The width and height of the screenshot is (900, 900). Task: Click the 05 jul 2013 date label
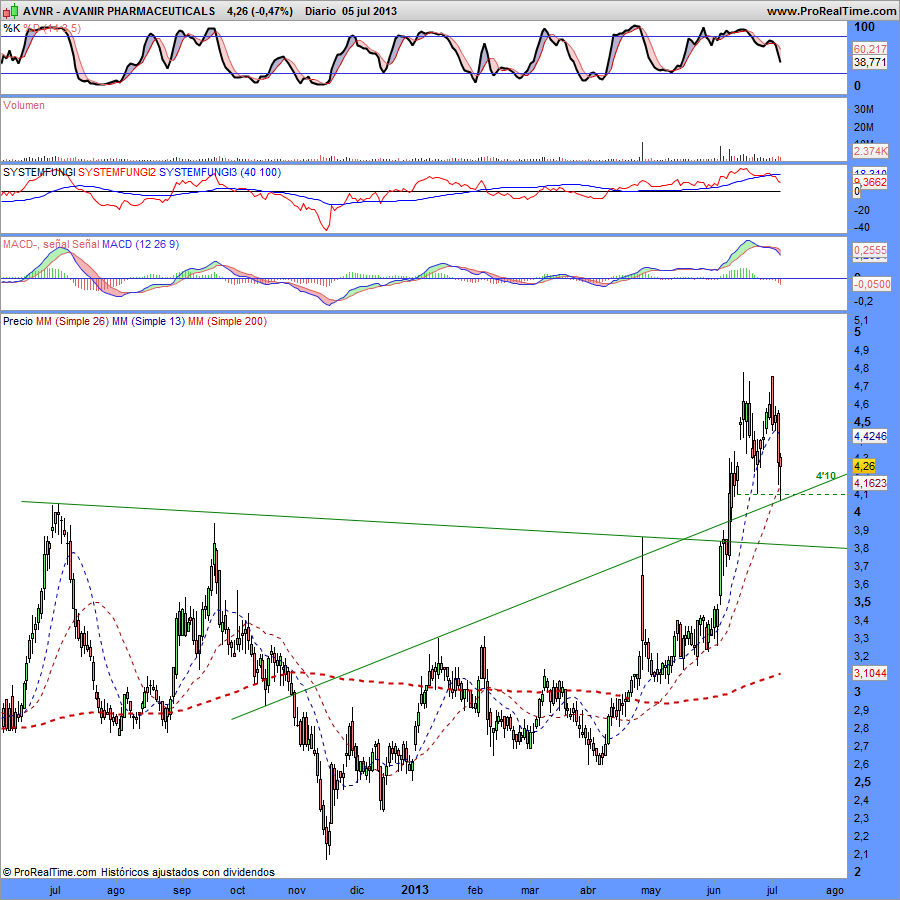pos(369,11)
